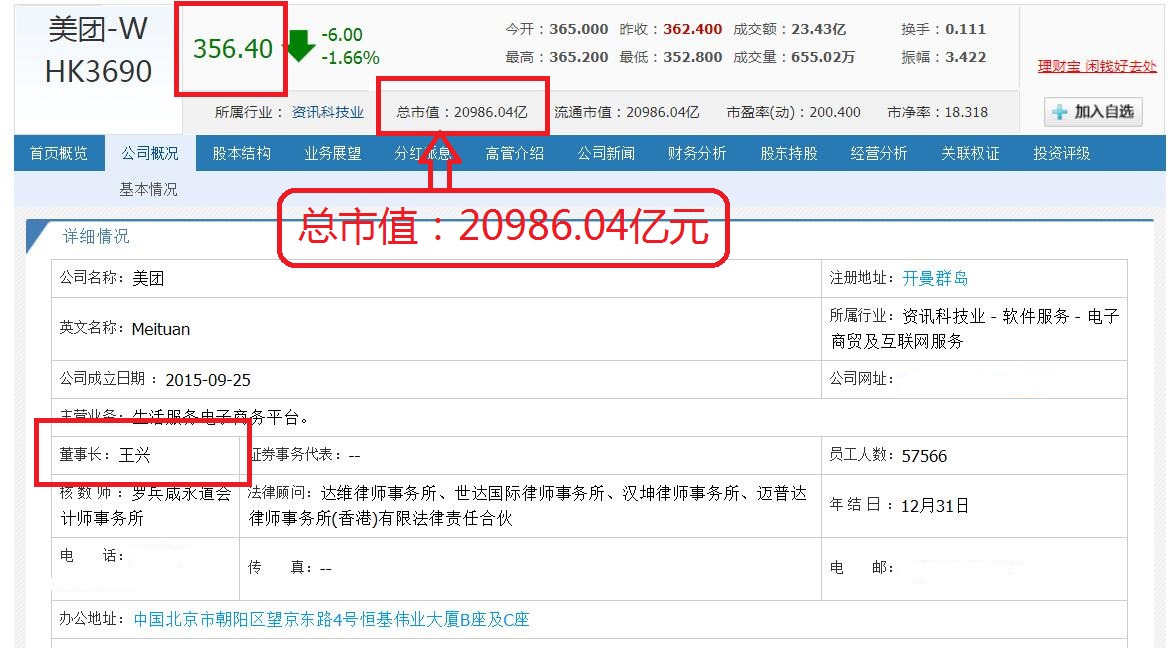Click the current price 356.40
The image size is (1173, 648).
[x=233, y=49]
